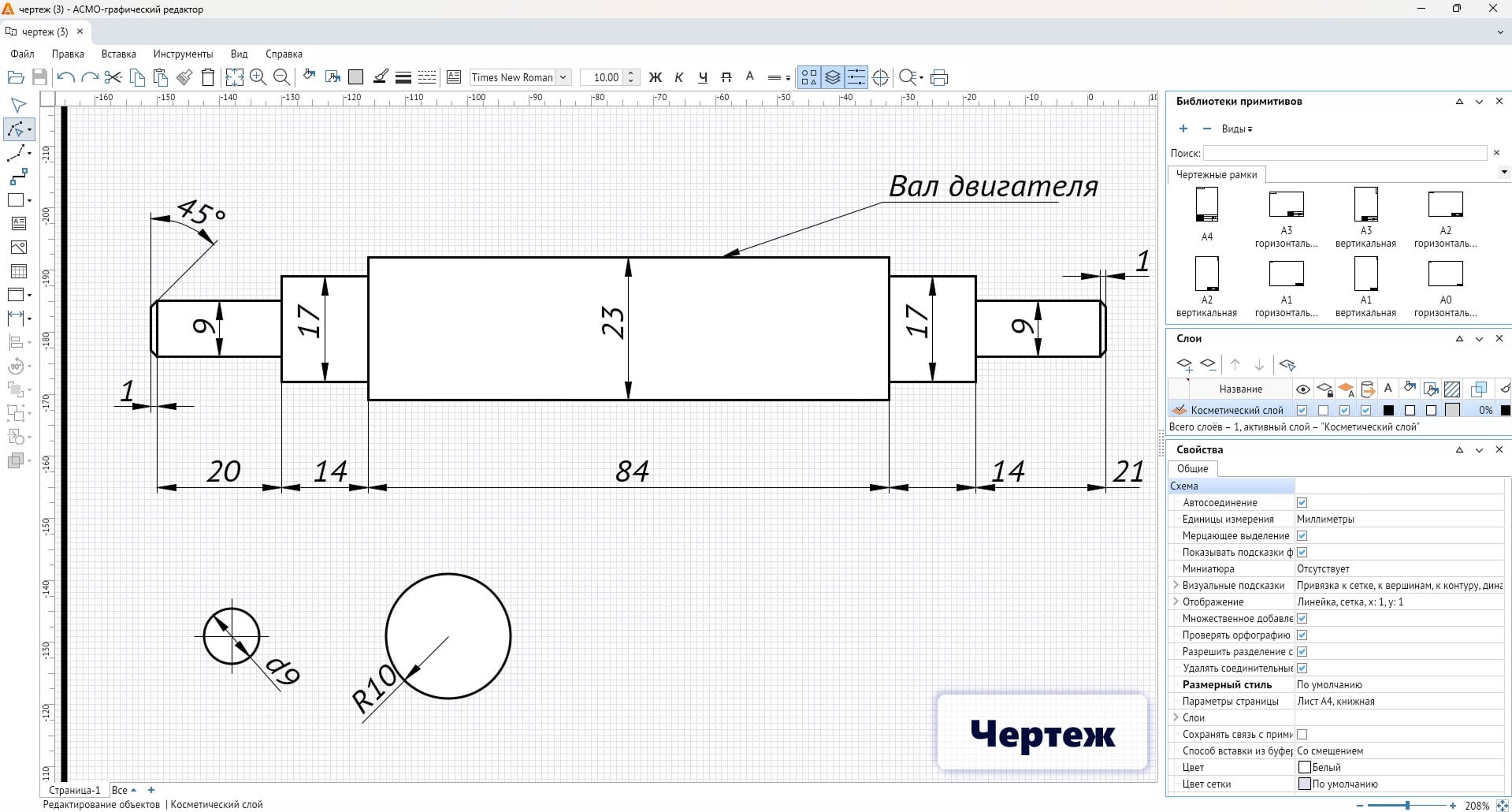1512x812 pixels.
Task: Click the scissors cut icon
Action: (113, 77)
